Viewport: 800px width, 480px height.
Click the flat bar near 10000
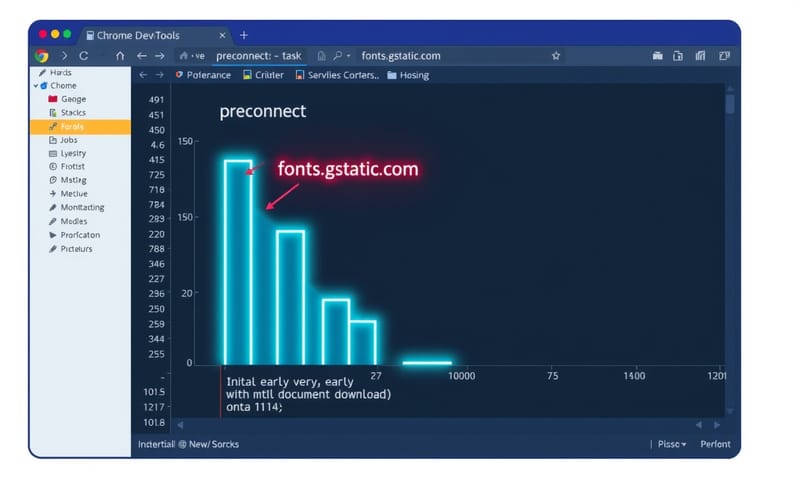click(427, 363)
